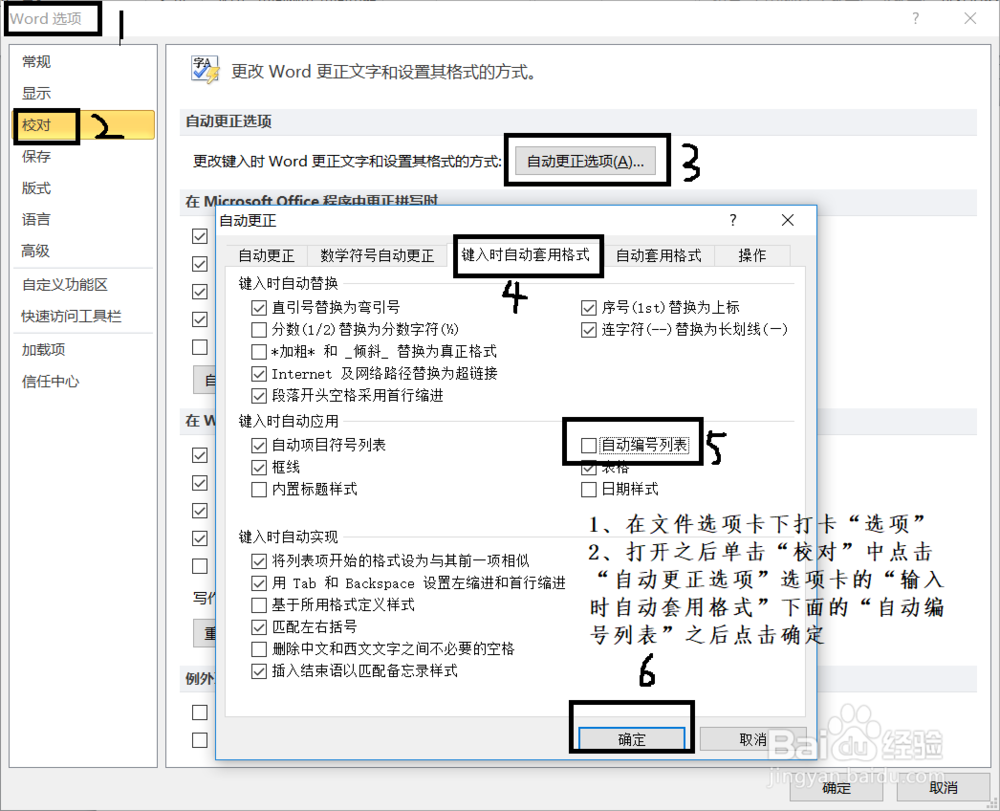Switch to the 自动更正 tab
The width and height of the screenshot is (1000, 811).
click(x=266, y=256)
